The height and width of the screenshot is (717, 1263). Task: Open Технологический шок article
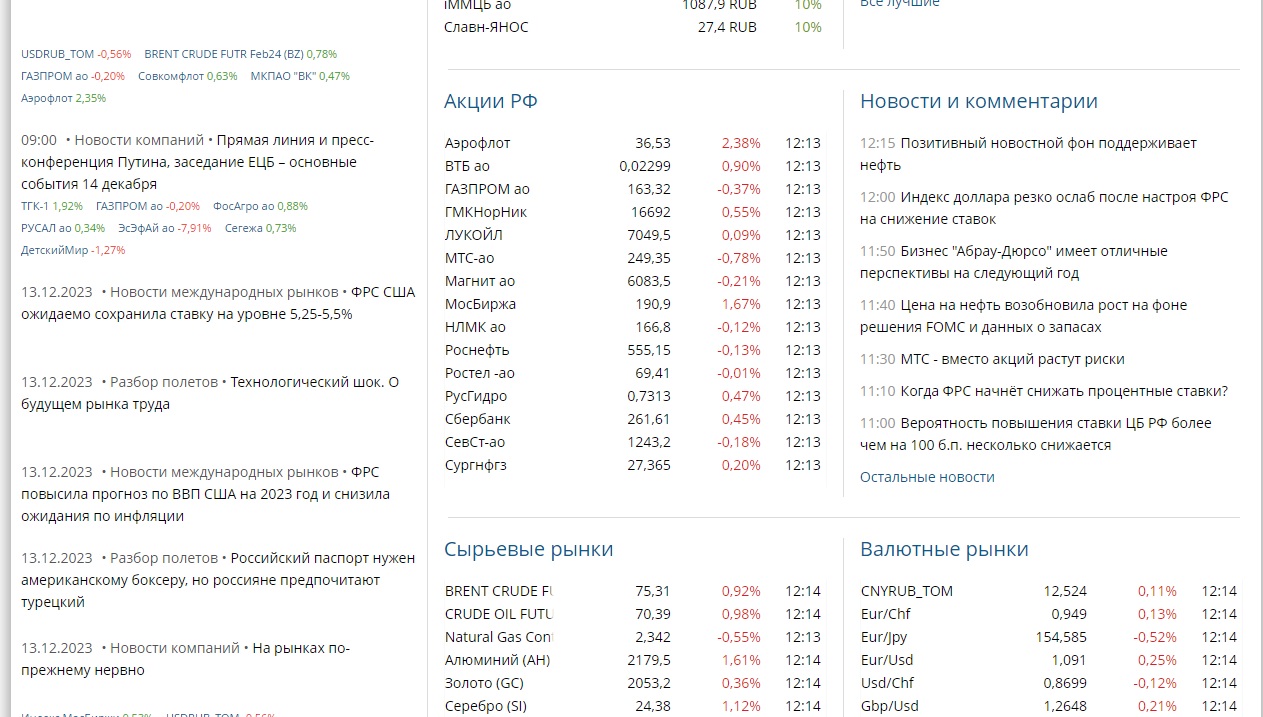click(210, 393)
